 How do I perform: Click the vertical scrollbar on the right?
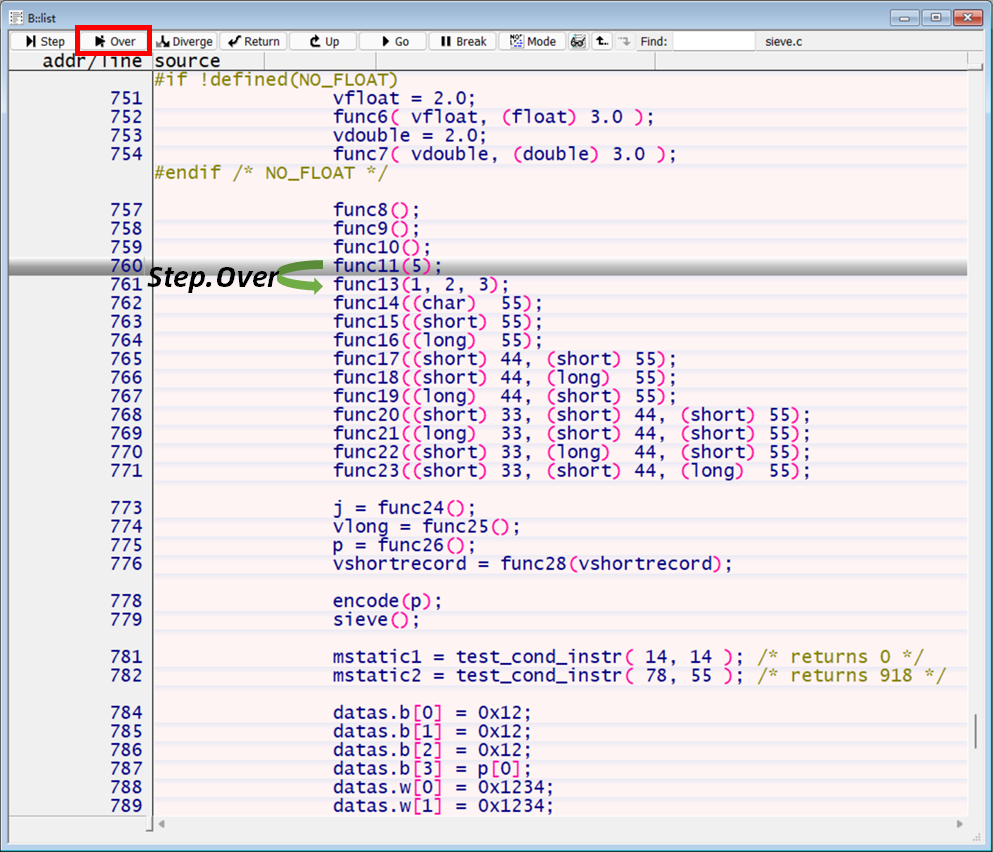pyautogui.click(x=976, y=730)
